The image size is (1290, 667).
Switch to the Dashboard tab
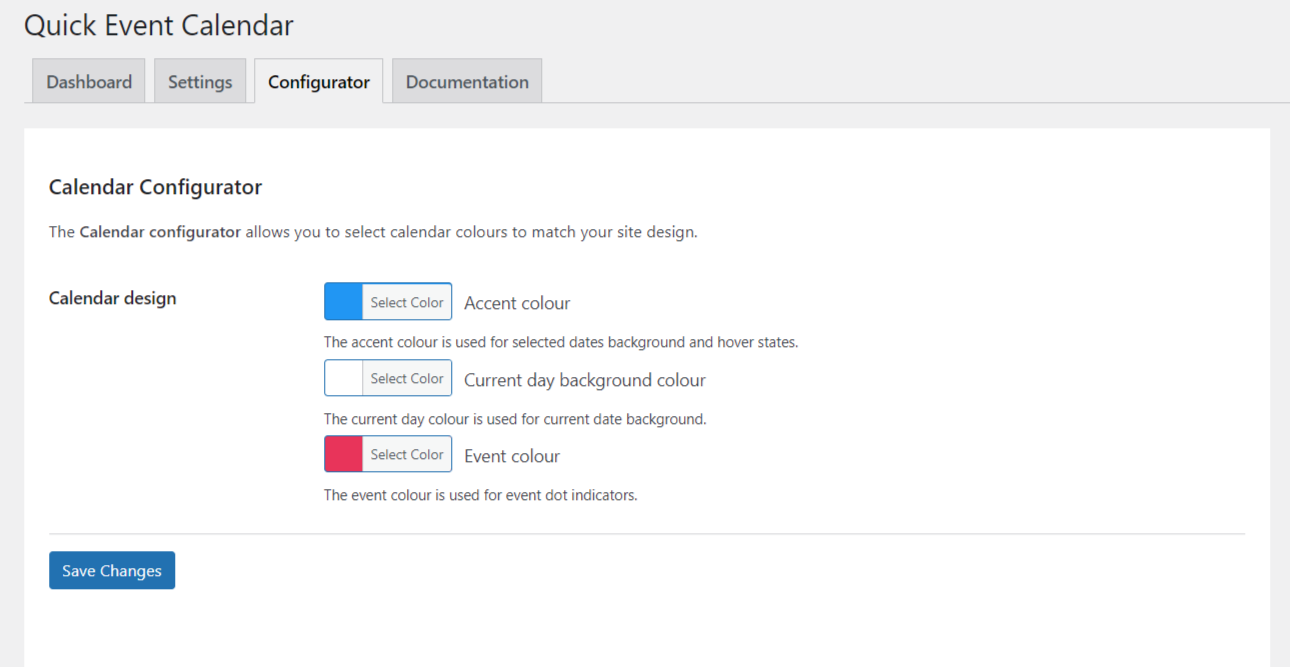pyautogui.click(x=89, y=81)
